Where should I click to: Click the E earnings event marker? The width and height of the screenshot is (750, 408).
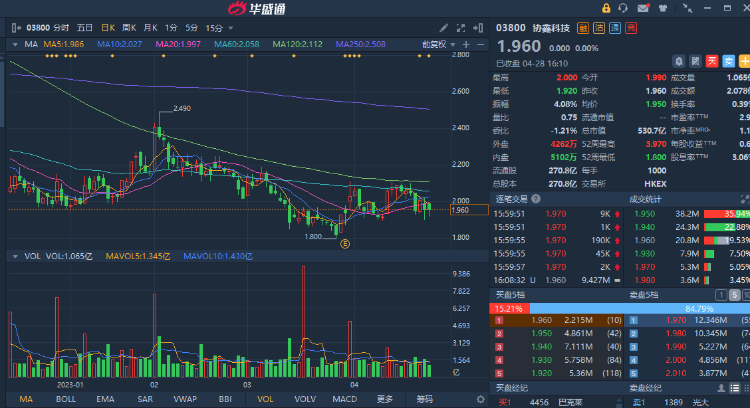coord(345,244)
